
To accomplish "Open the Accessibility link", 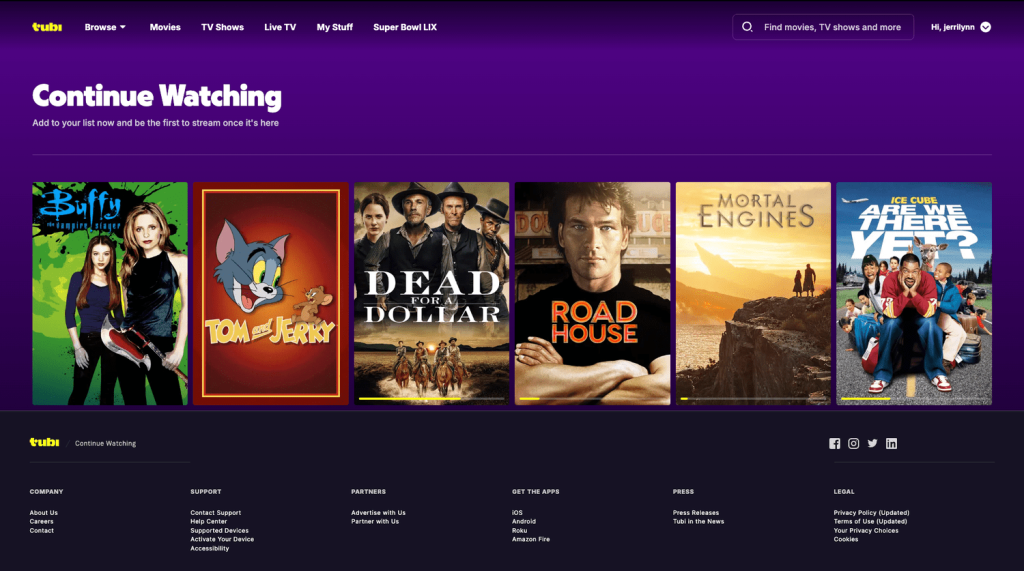I will [210, 548].
